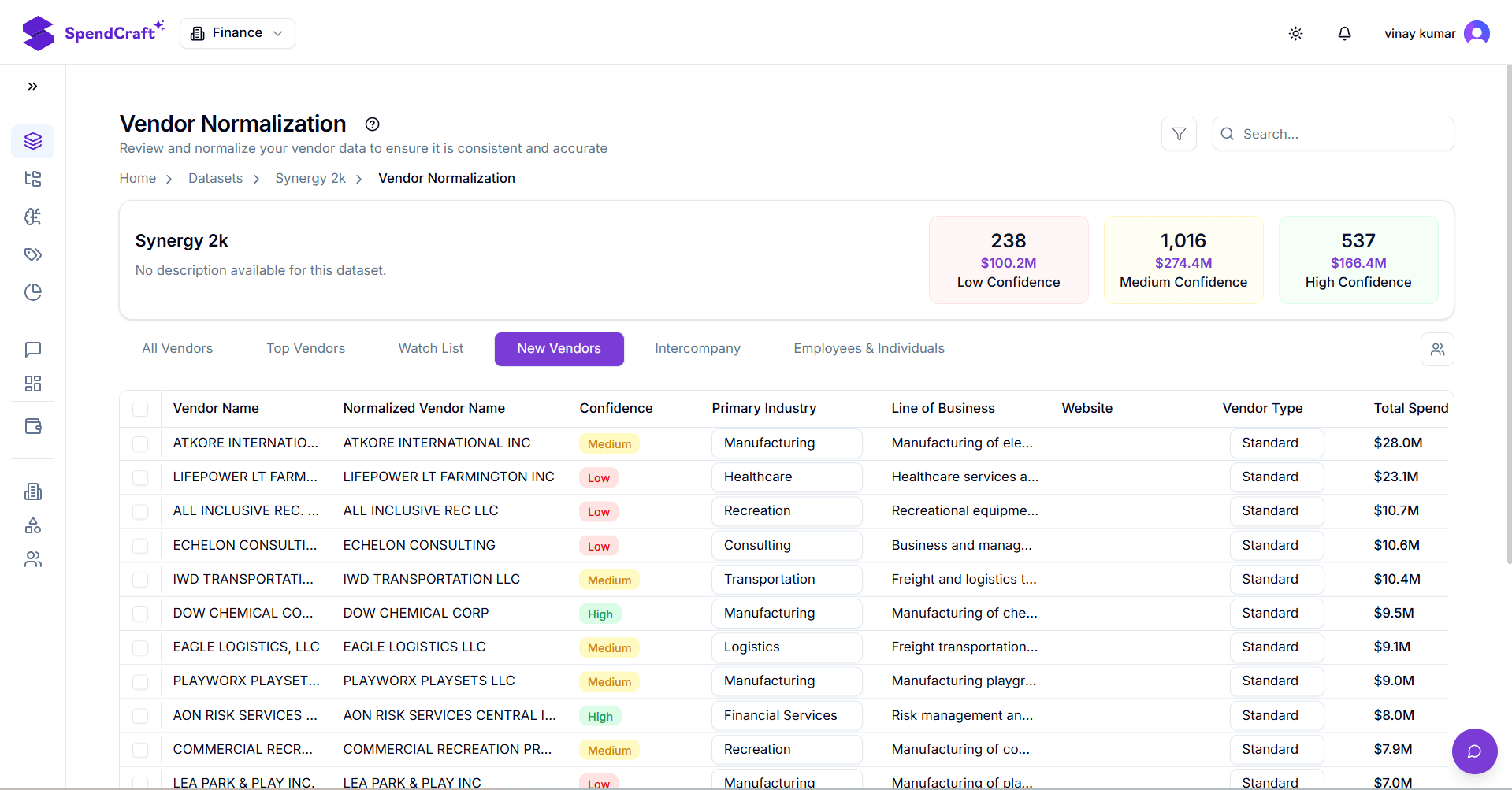This screenshot has width=1512, height=790.
Task: Navigate to Synergy 2k via the breadcrumb
Action: (310, 178)
